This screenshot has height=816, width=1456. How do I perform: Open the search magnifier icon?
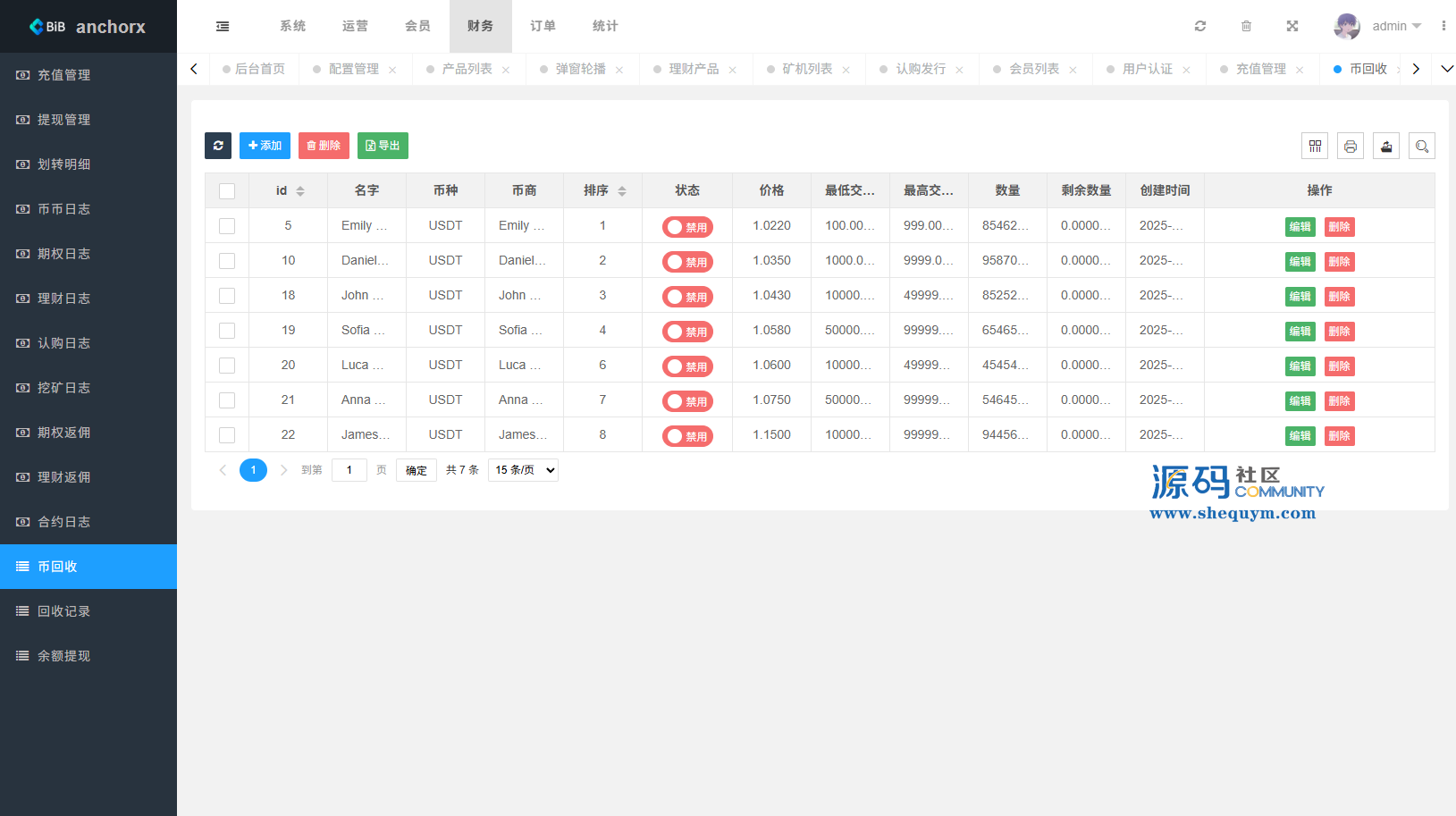tap(1422, 146)
